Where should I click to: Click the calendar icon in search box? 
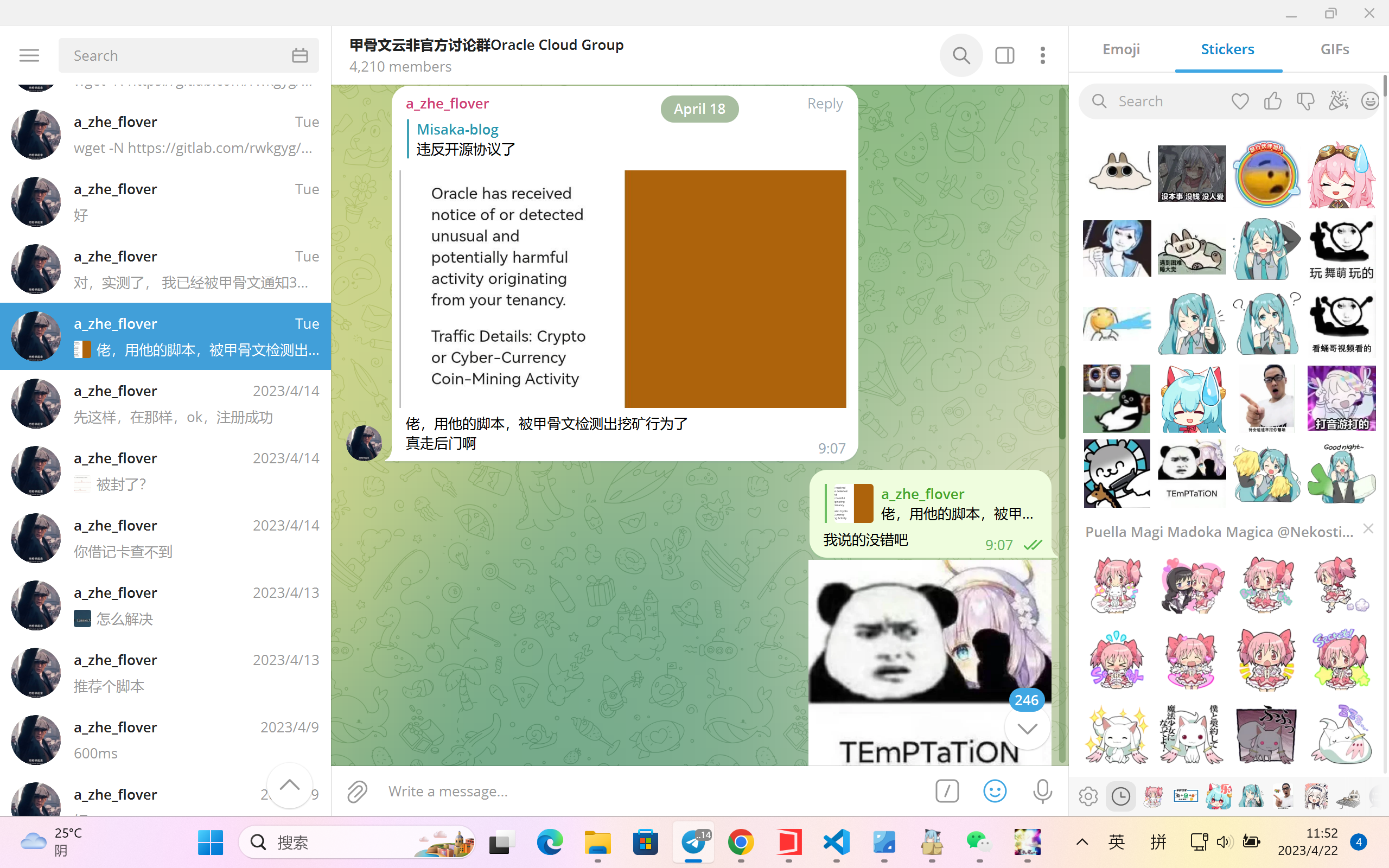[300, 55]
